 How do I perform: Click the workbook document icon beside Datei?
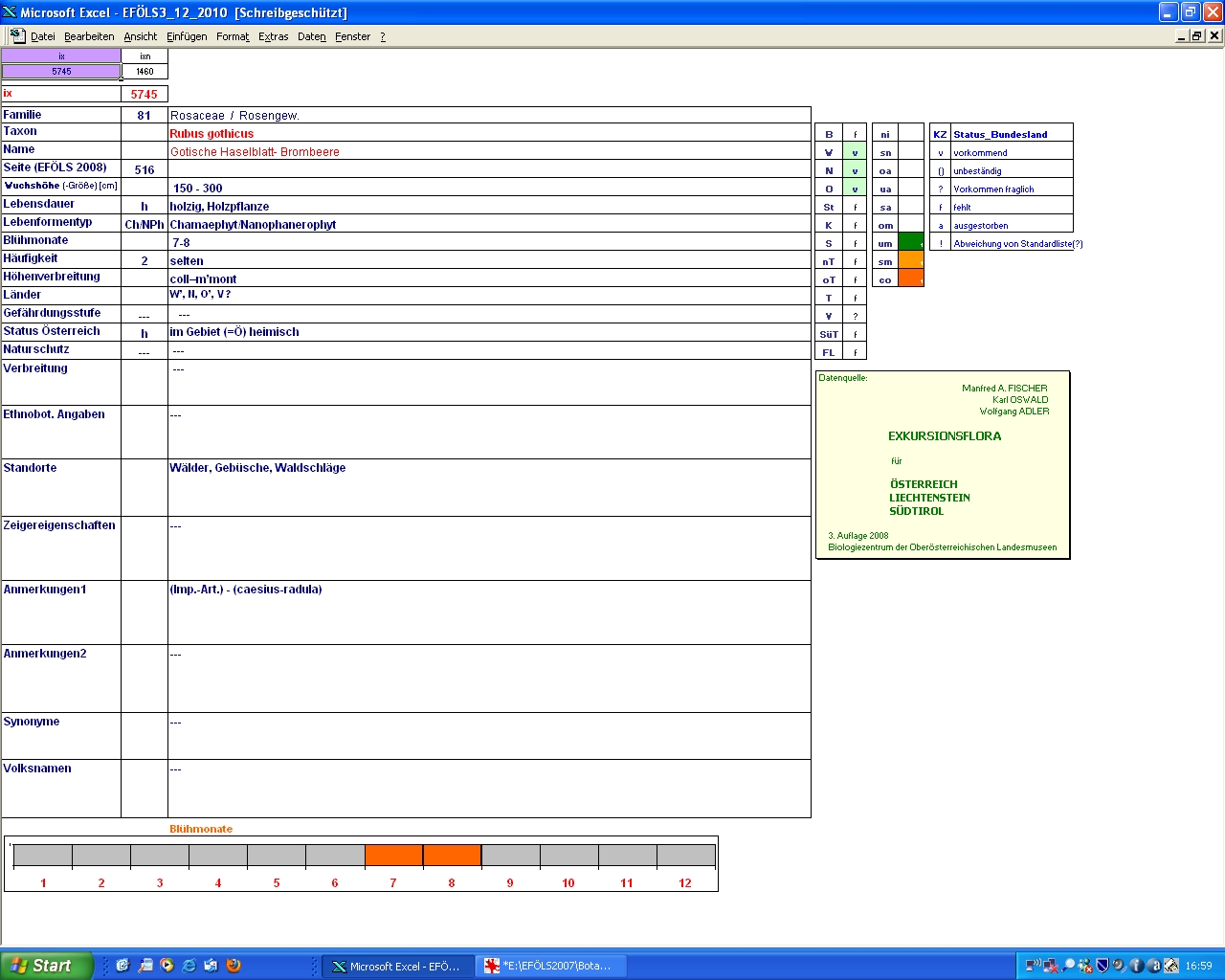[17, 35]
